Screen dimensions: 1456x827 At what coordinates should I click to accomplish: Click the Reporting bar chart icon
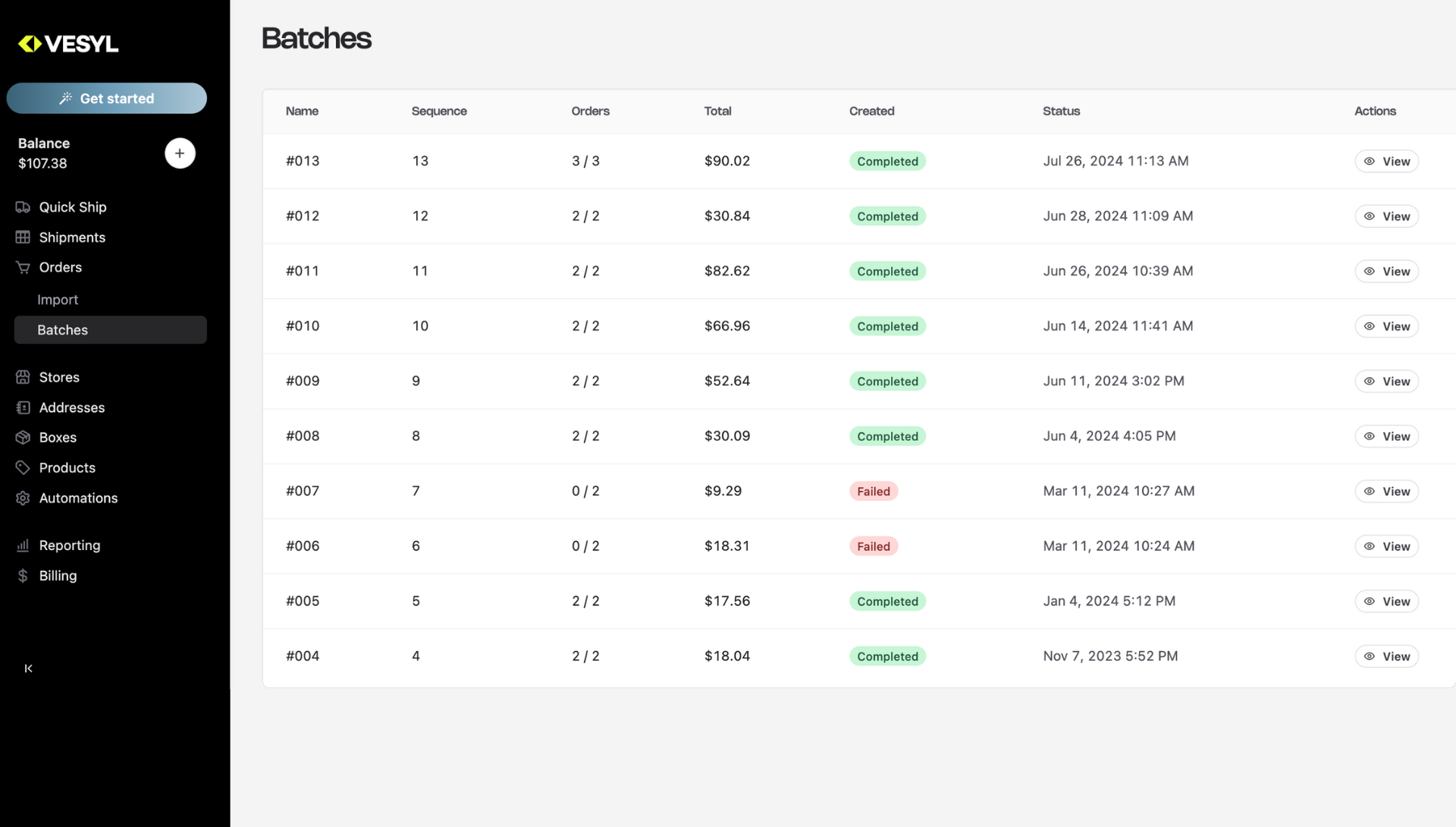(23, 546)
